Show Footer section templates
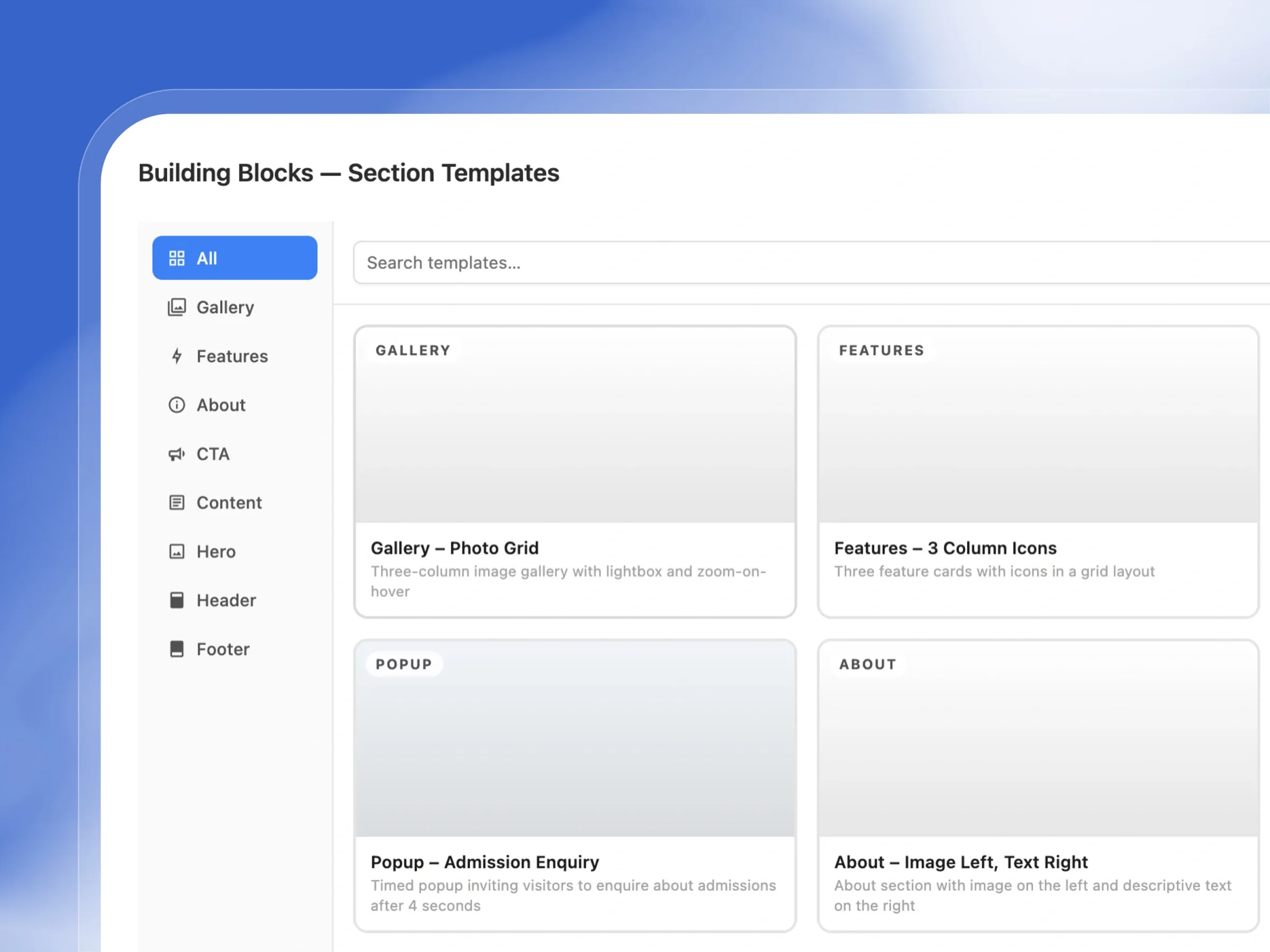1270x952 pixels. pyautogui.click(x=235, y=649)
